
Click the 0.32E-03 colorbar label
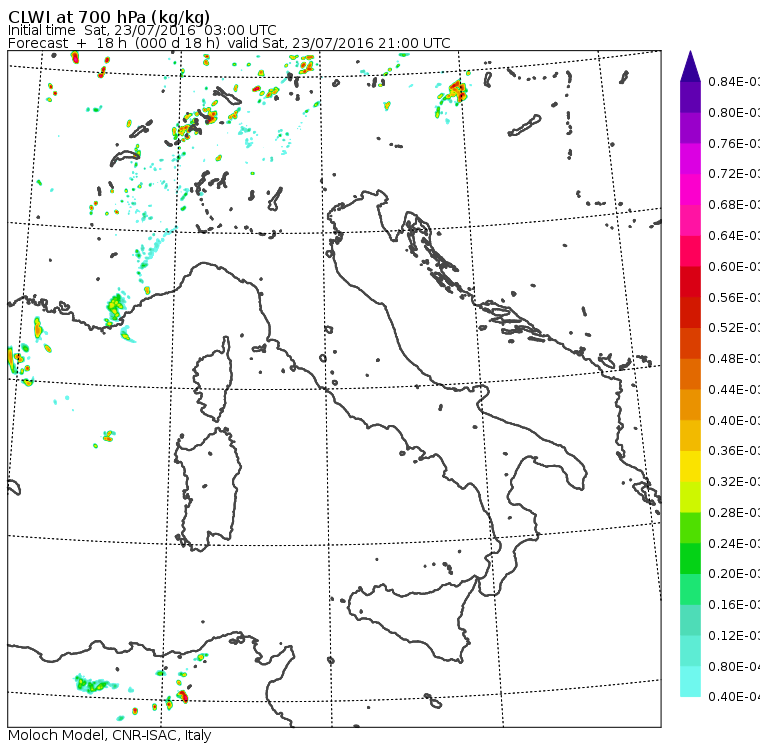(734, 481)
